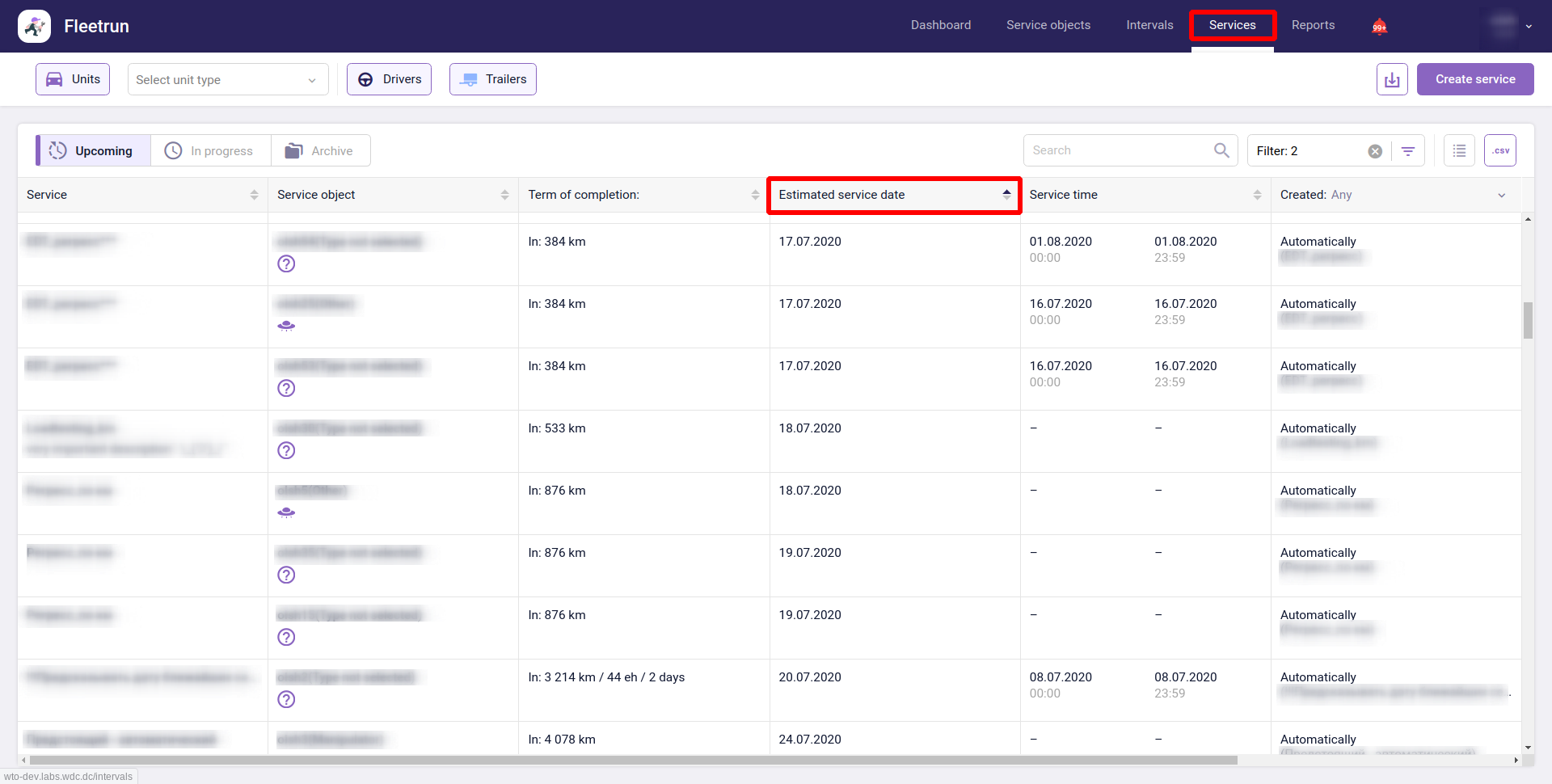Switch to the Archive tab
The image size is (1552, 784).
[320, 151]
